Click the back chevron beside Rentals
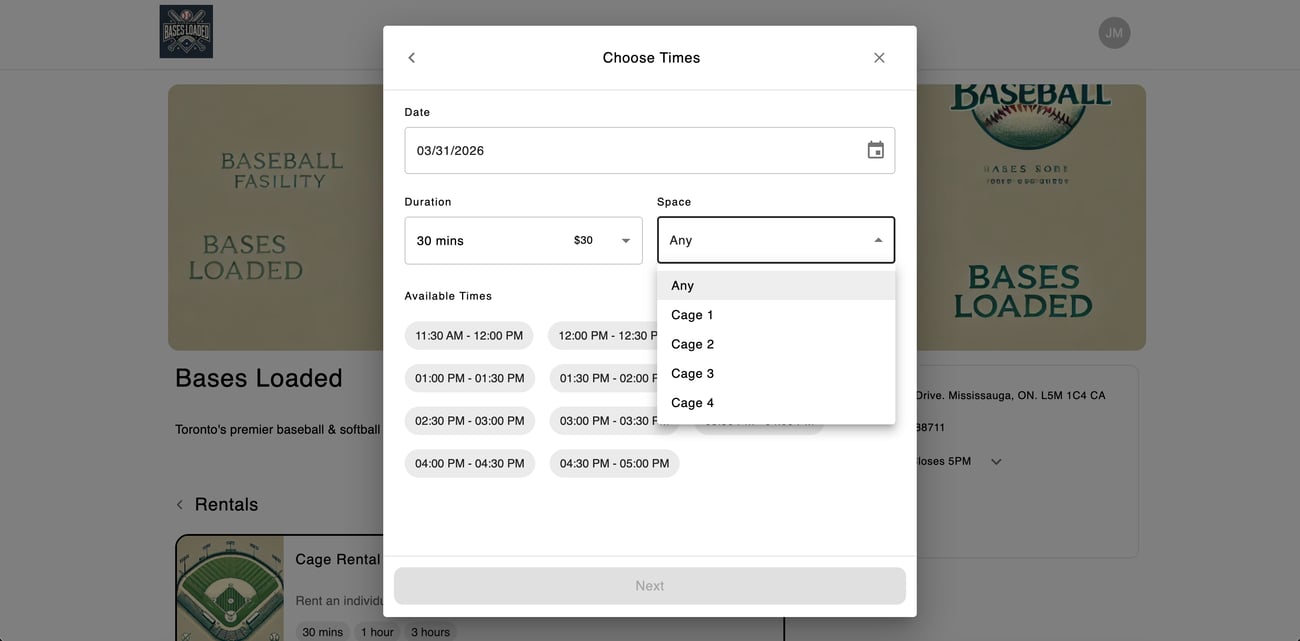This screenshot has height=641, width=1300. (180, 505)
